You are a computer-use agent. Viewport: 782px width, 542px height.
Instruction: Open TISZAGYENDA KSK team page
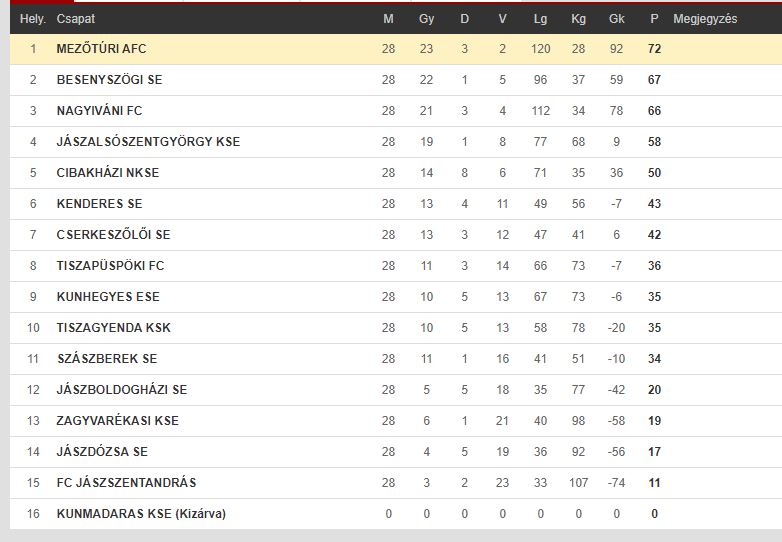113,328
